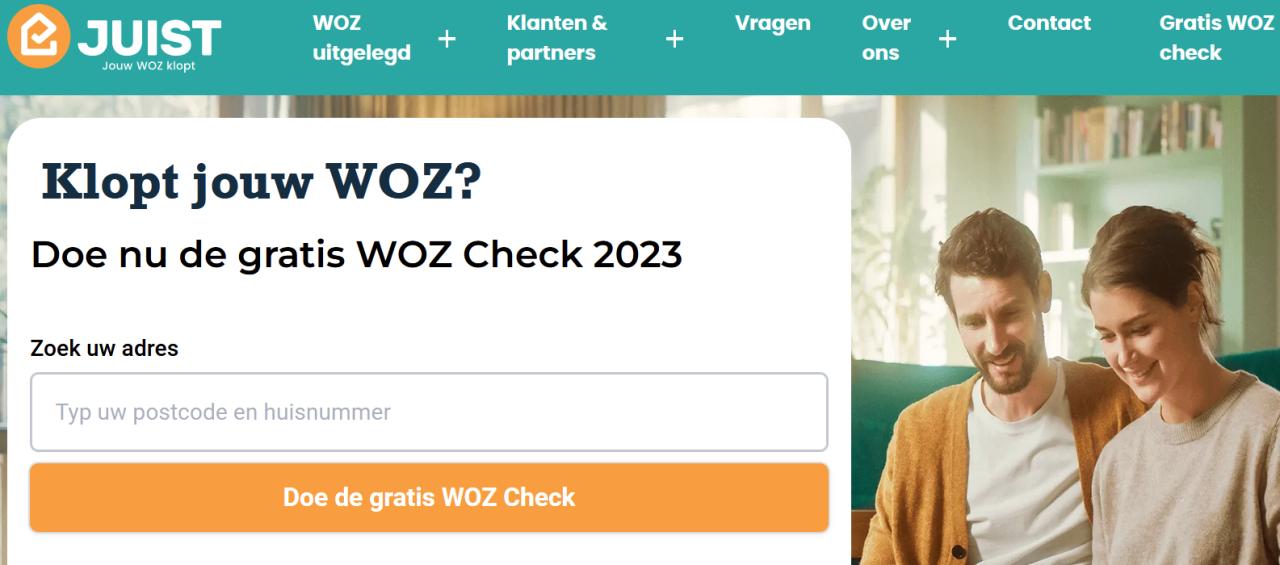Select 'Gratis WOZ check' in the navigation
1280x565 pixels.
coord(1216,38)
